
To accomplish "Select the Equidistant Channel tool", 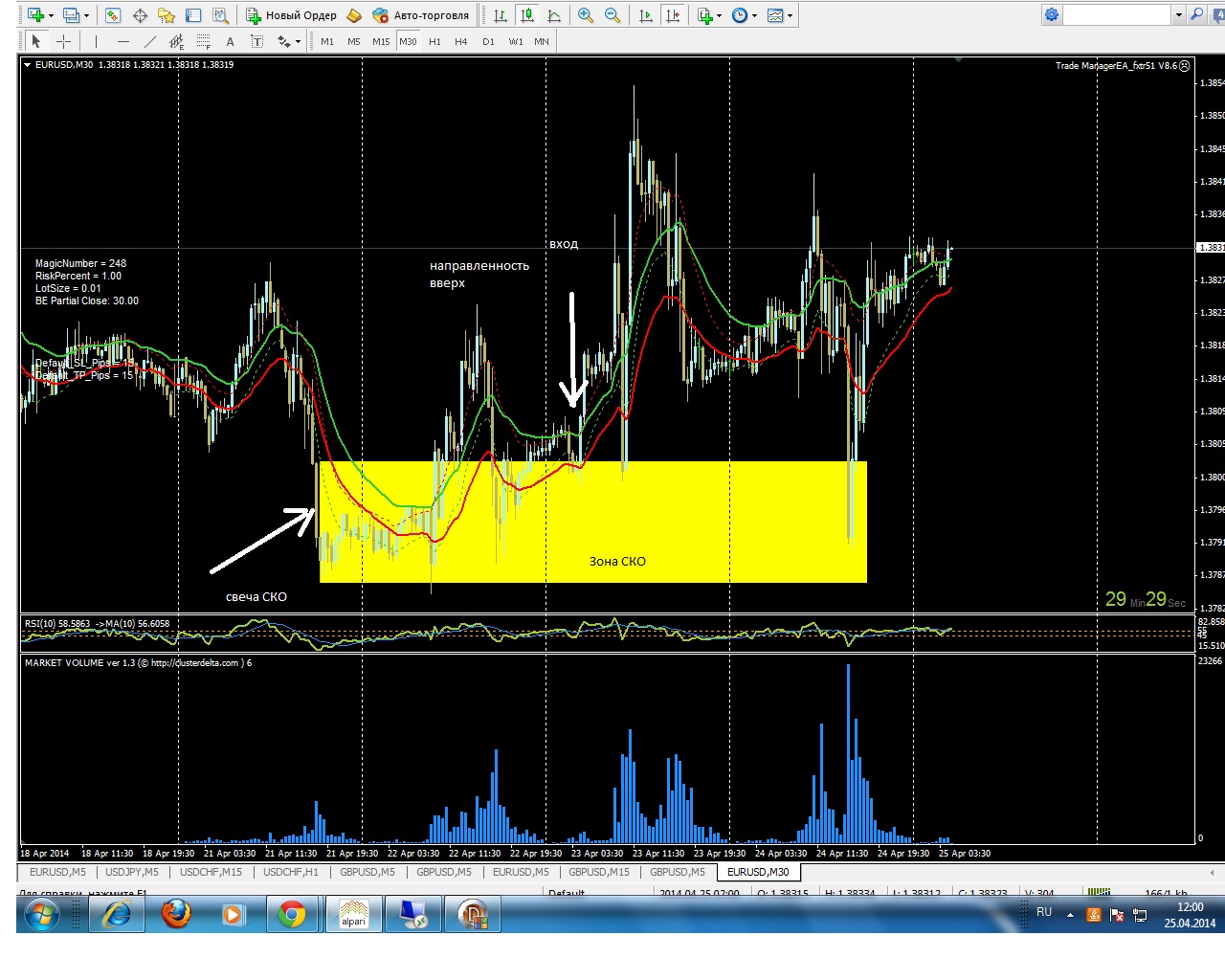I will tap(176, 41).
